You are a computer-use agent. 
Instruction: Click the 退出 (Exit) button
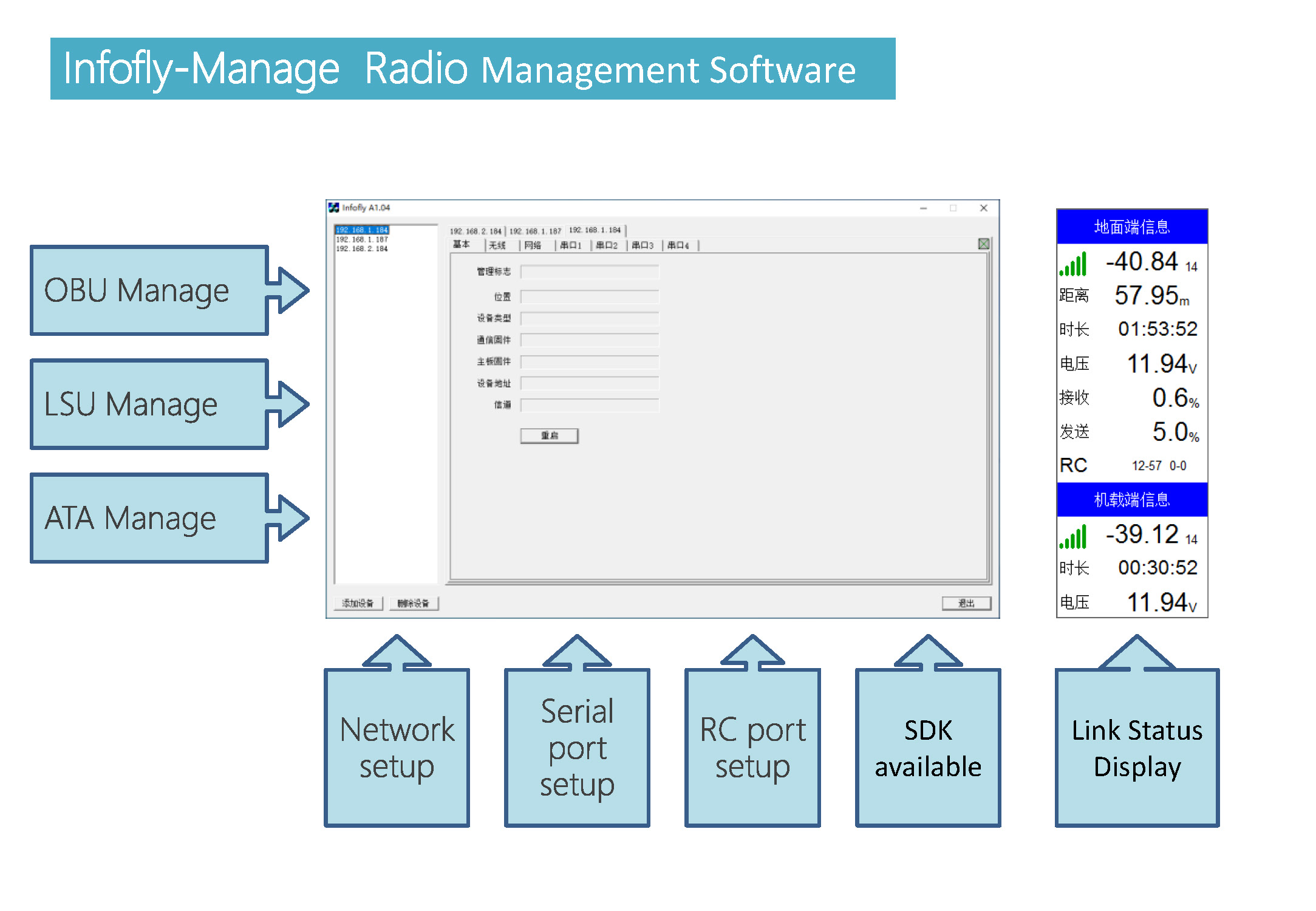(x=966, y=603)
